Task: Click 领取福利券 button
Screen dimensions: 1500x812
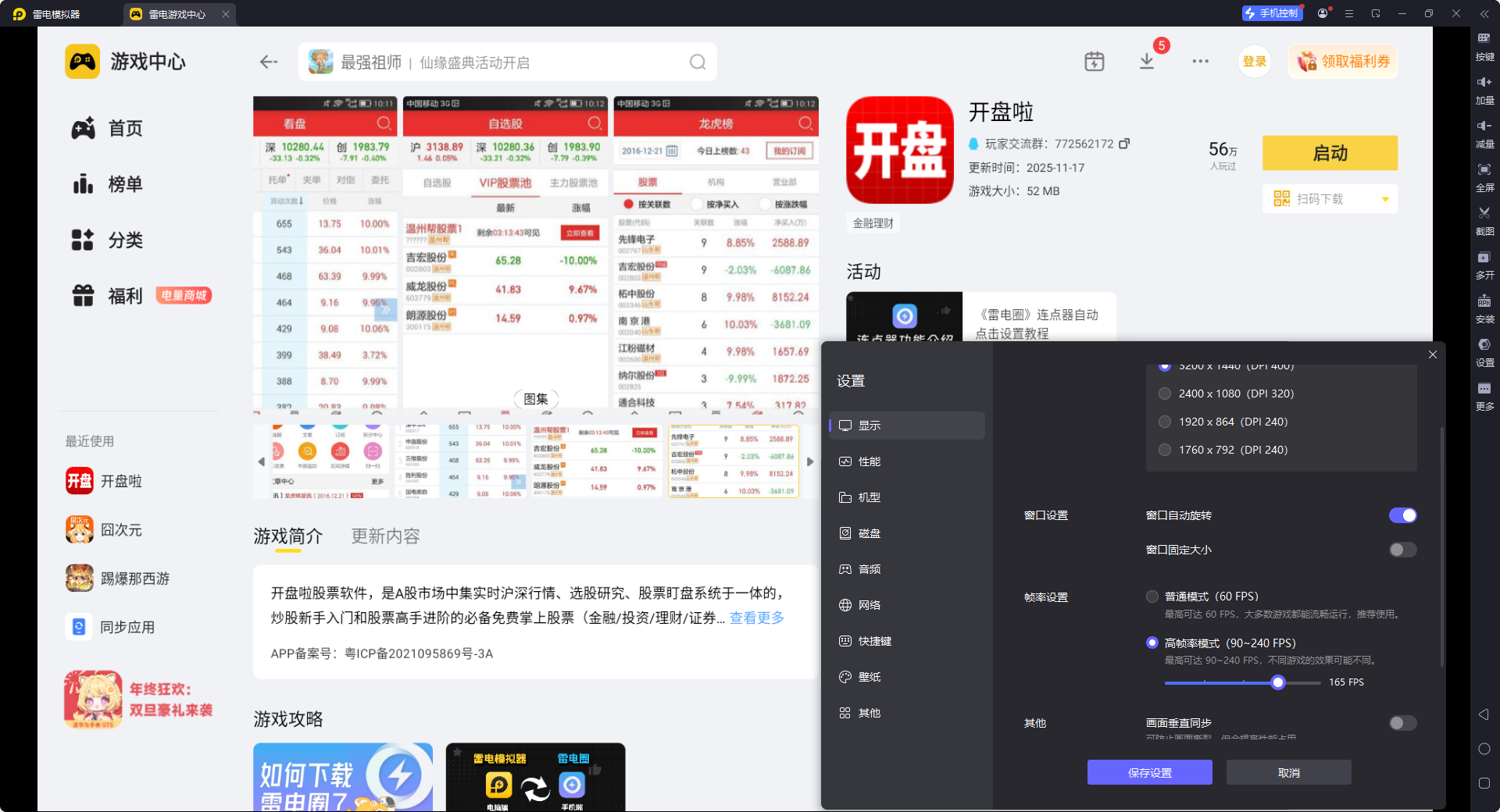Action: coord(1343,62)
